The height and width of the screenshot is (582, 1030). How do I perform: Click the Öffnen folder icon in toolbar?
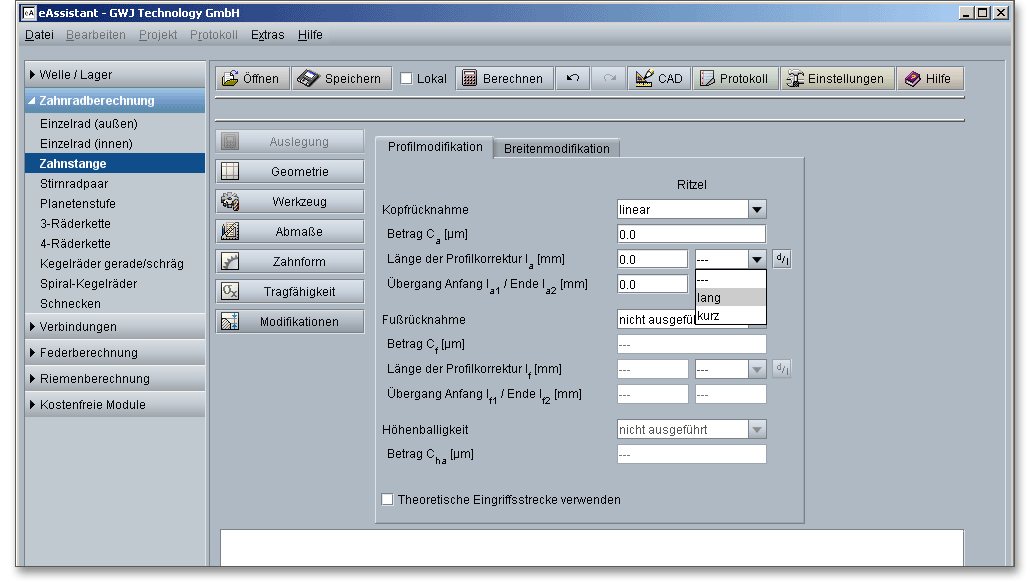[231, 79]
